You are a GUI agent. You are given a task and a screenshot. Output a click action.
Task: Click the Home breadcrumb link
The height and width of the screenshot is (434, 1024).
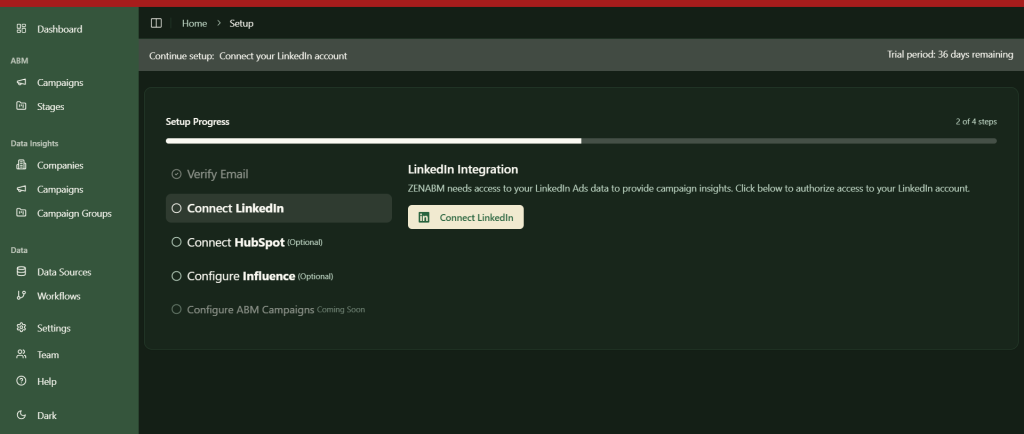[195, 23]
